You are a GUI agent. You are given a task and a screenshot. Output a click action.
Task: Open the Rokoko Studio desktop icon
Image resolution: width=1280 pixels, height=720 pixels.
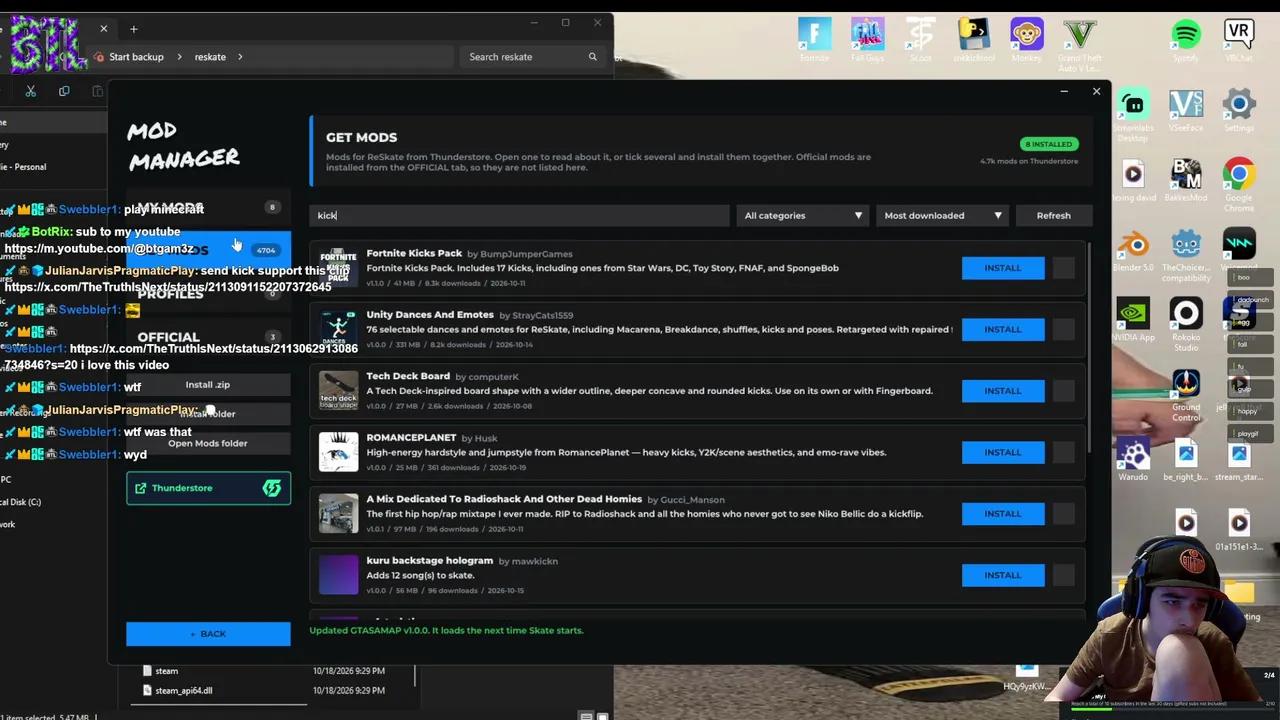pos(1186,325)
